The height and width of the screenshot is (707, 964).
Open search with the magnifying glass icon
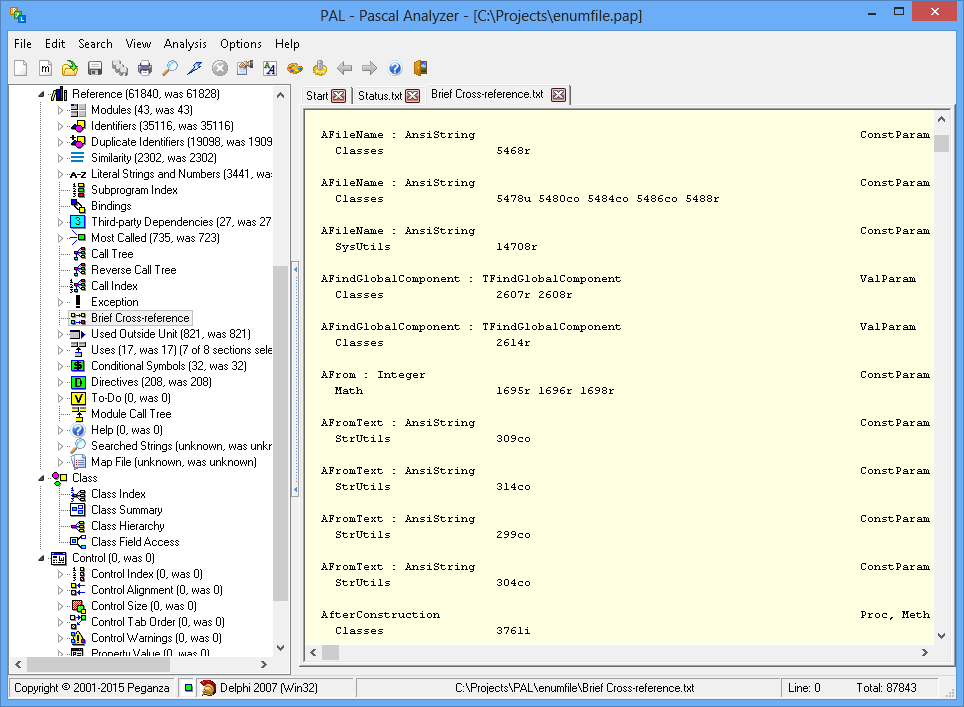point(170,68)
